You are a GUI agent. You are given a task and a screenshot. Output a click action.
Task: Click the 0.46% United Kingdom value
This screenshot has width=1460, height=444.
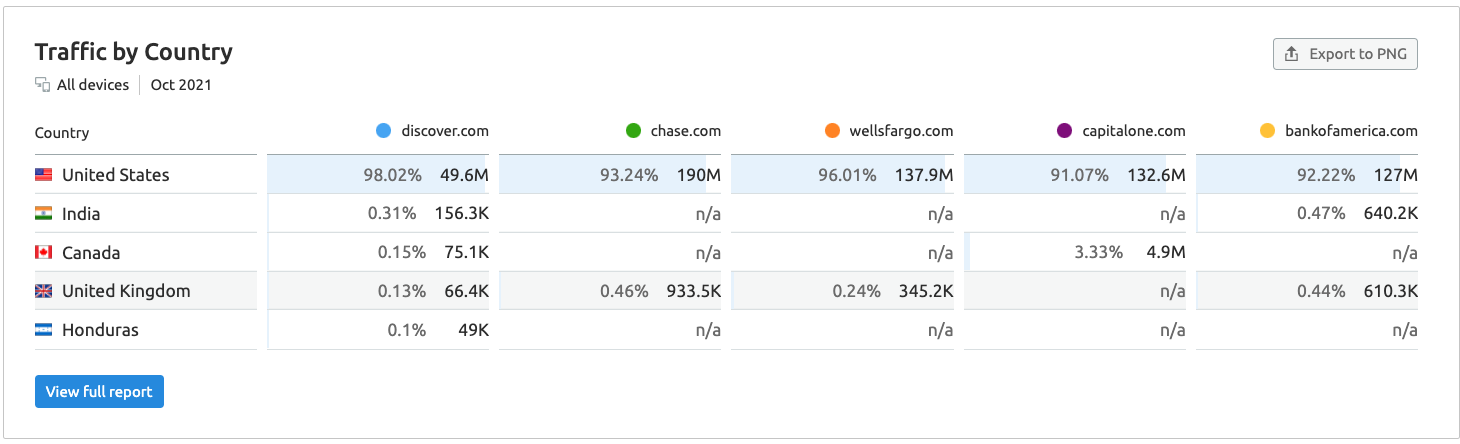click(x=625, y=292)
